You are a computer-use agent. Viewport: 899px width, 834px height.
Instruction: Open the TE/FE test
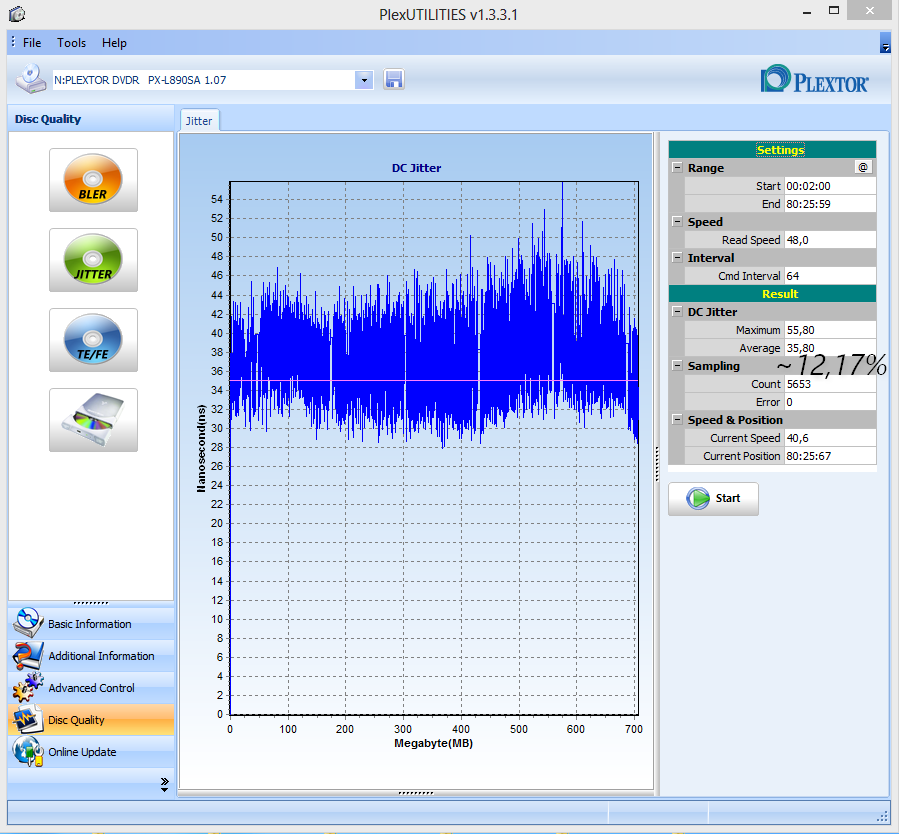[93, 340]
